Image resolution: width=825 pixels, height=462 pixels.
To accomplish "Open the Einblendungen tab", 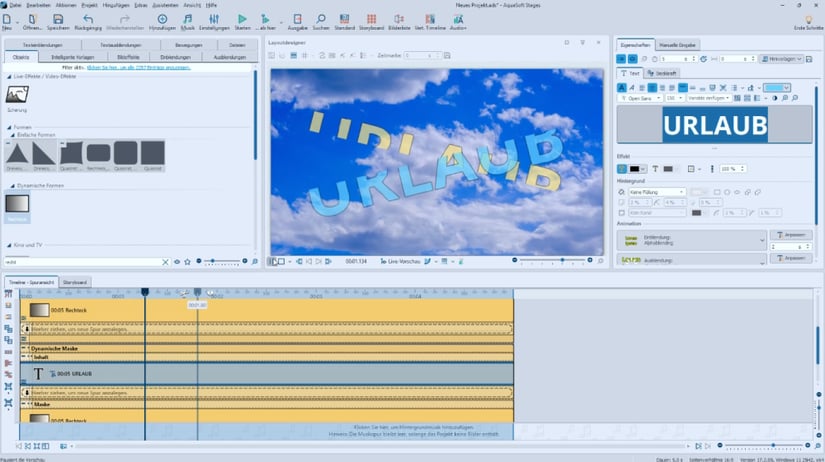I will point(175,57).
